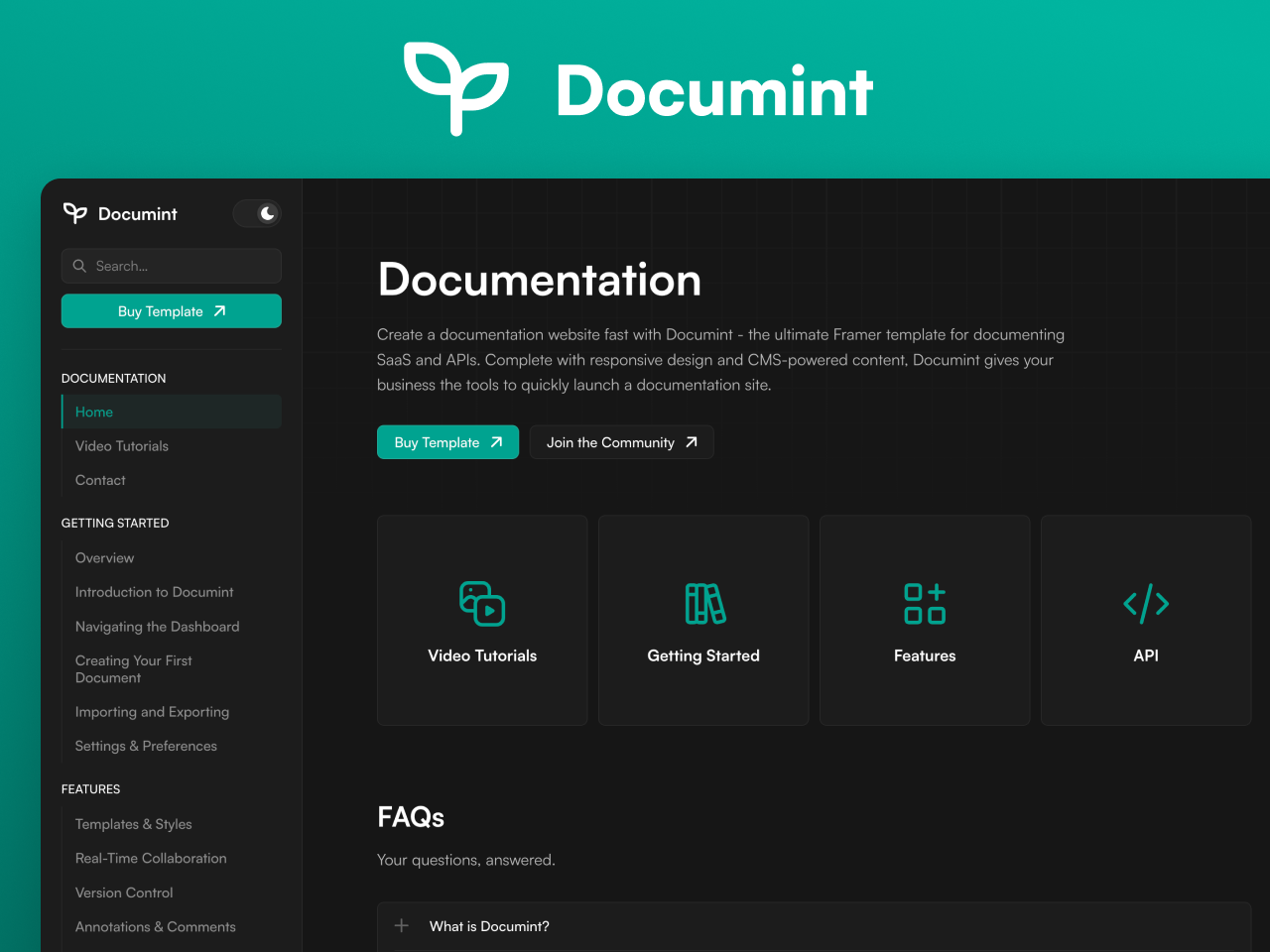Open Video Tutorials in the sidebar
This screenshot has height=952, width=1270.
coord(122,446)
